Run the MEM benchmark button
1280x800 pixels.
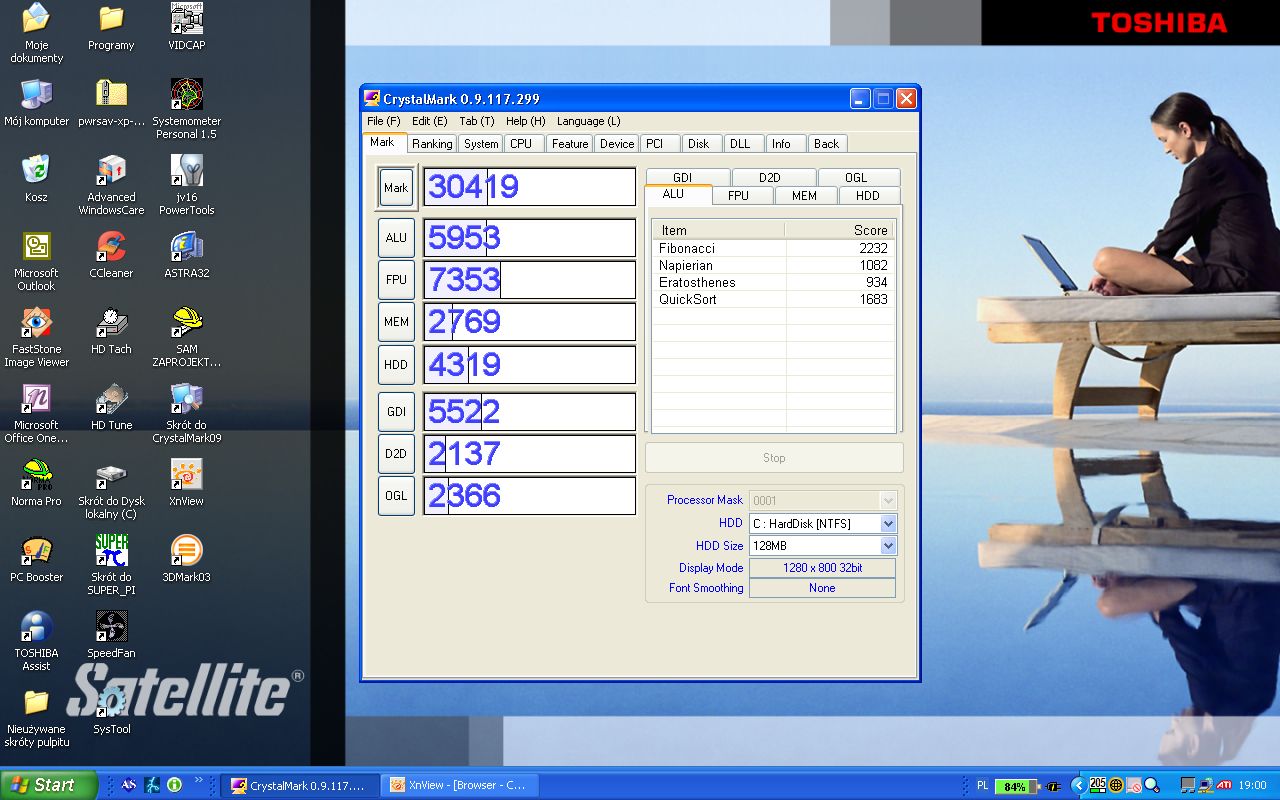396,322
